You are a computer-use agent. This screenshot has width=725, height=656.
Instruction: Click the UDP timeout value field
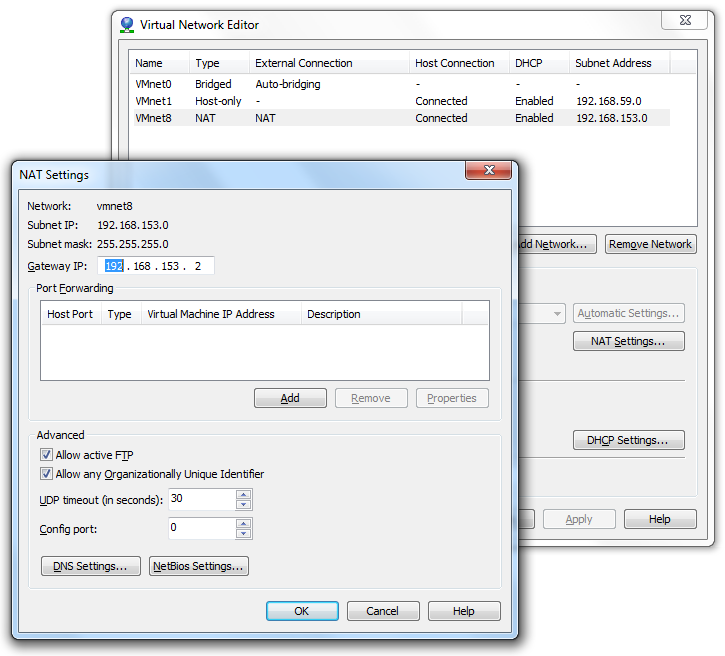(203, 499)
